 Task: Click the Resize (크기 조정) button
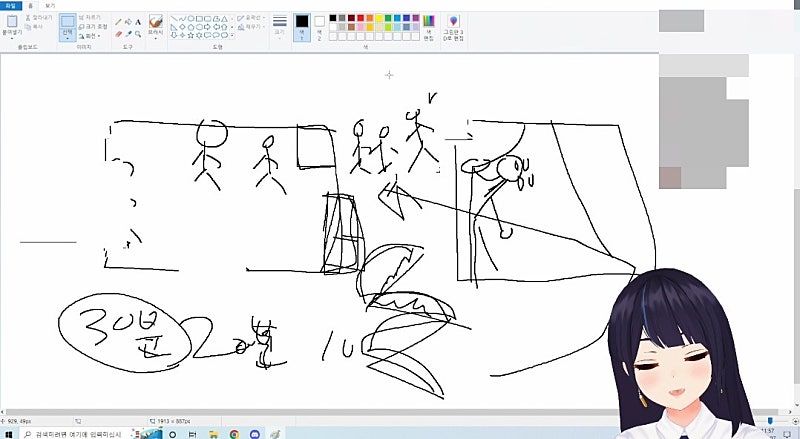(x=93, y=27)
